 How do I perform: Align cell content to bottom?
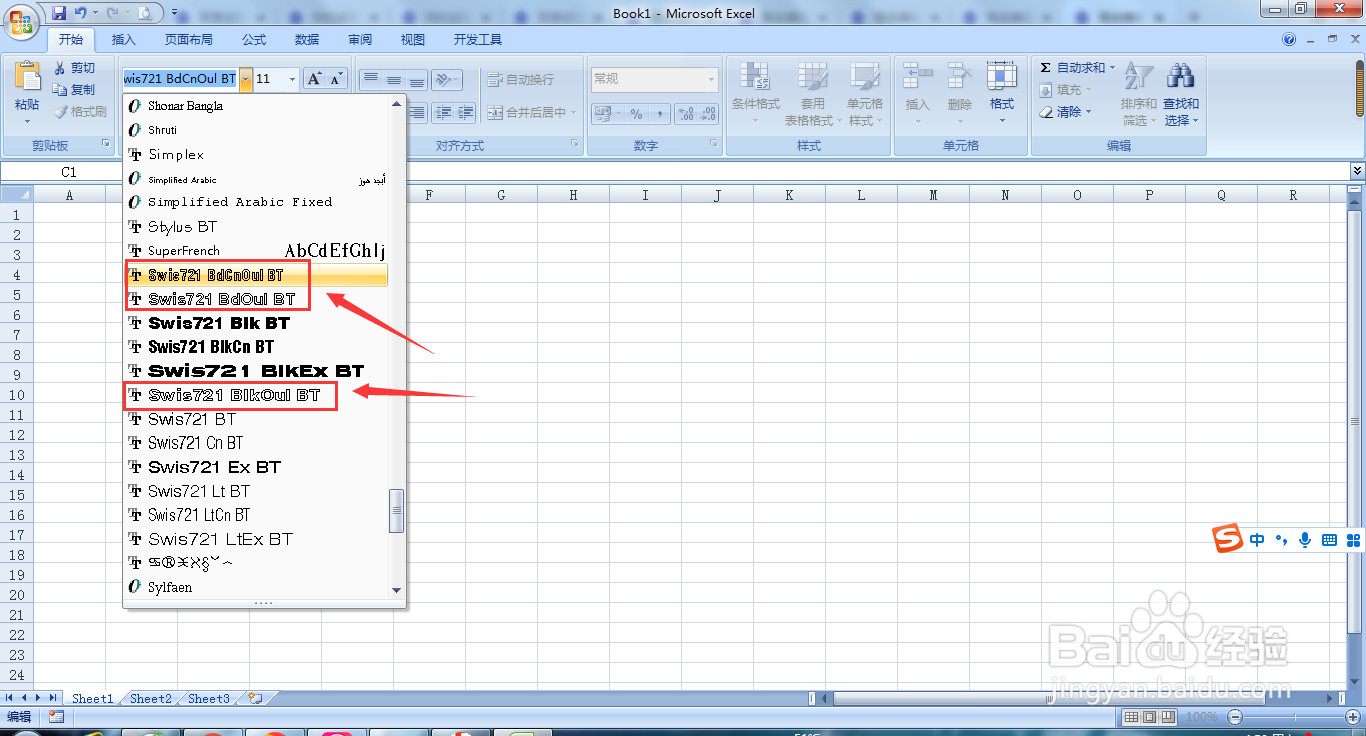coord(417,79)
